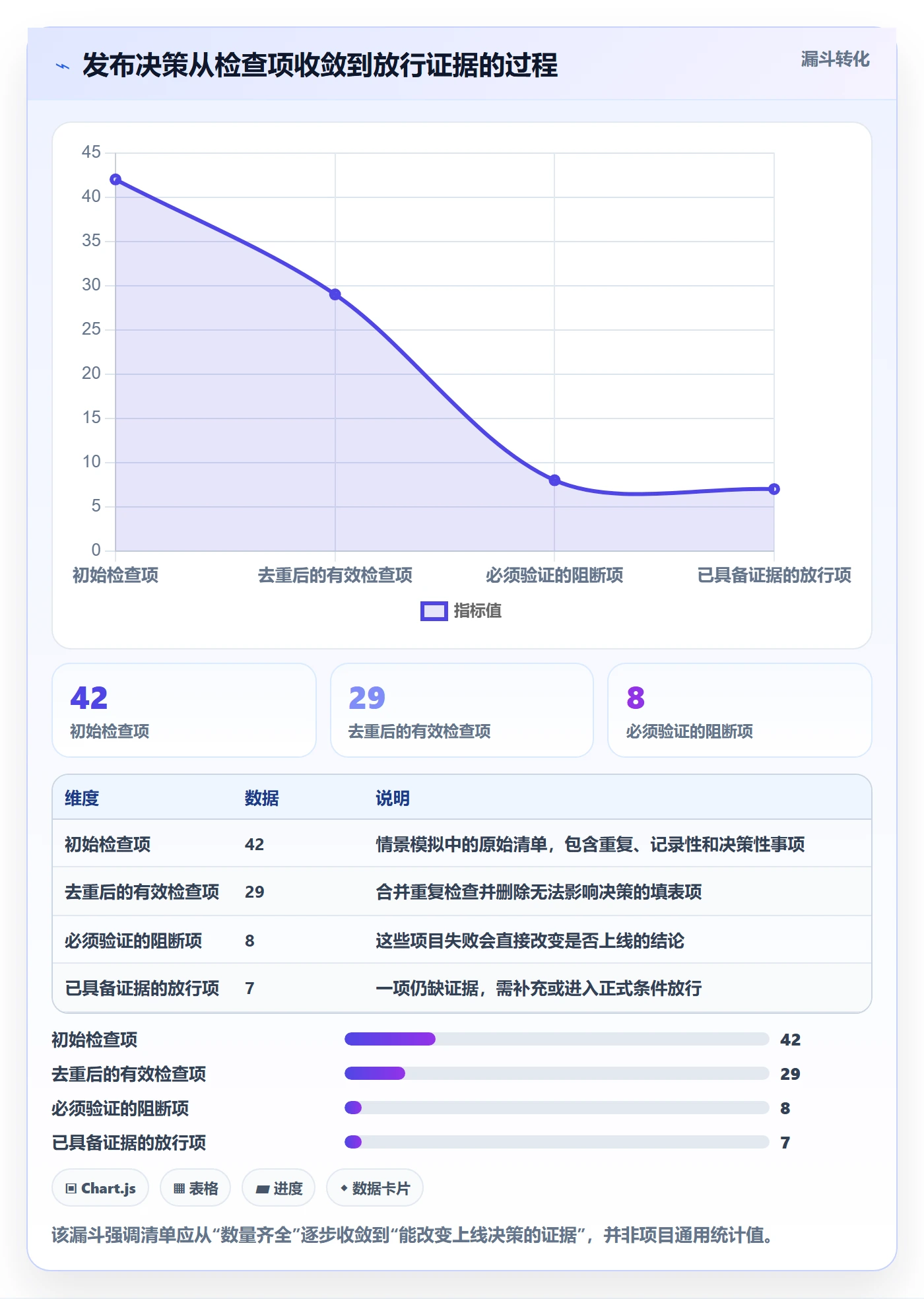Click the chart data point for 去重后的有效检查项
This screenshot has width=924, height=1299.
335,294
